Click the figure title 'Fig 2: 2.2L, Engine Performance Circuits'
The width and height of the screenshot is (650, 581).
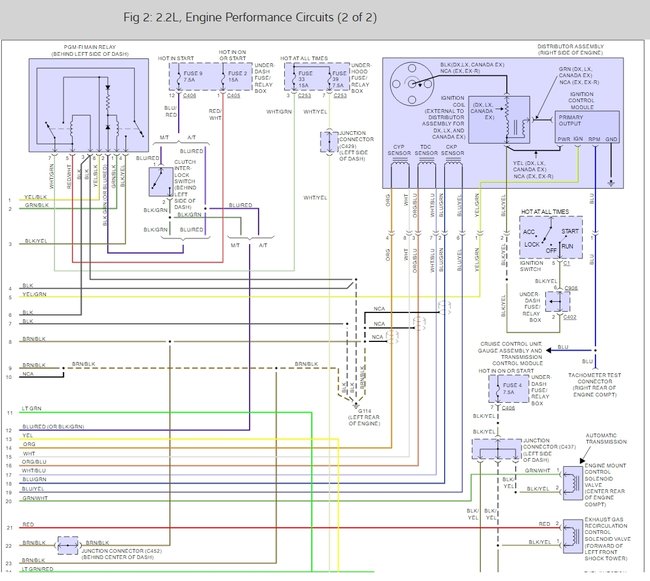pyautogui.click(x=250, y=17)
